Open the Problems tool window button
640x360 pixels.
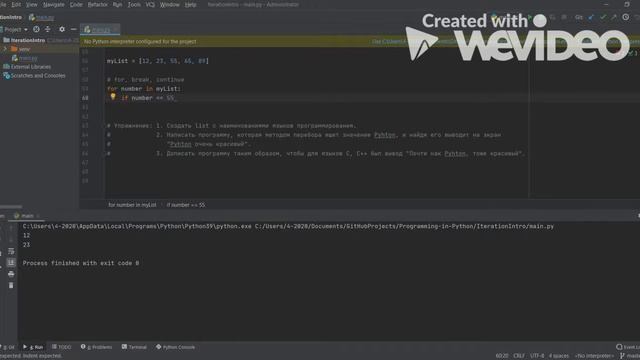pos(96,347)
